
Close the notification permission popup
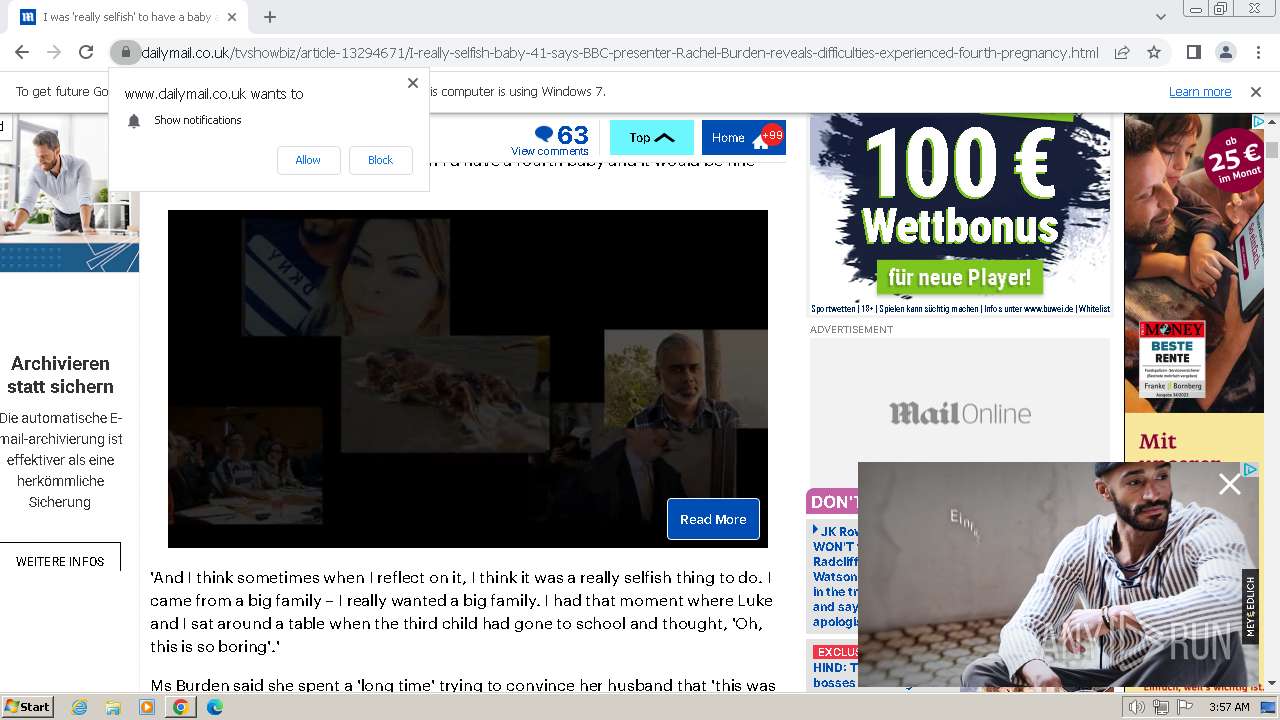click(412, 83)
